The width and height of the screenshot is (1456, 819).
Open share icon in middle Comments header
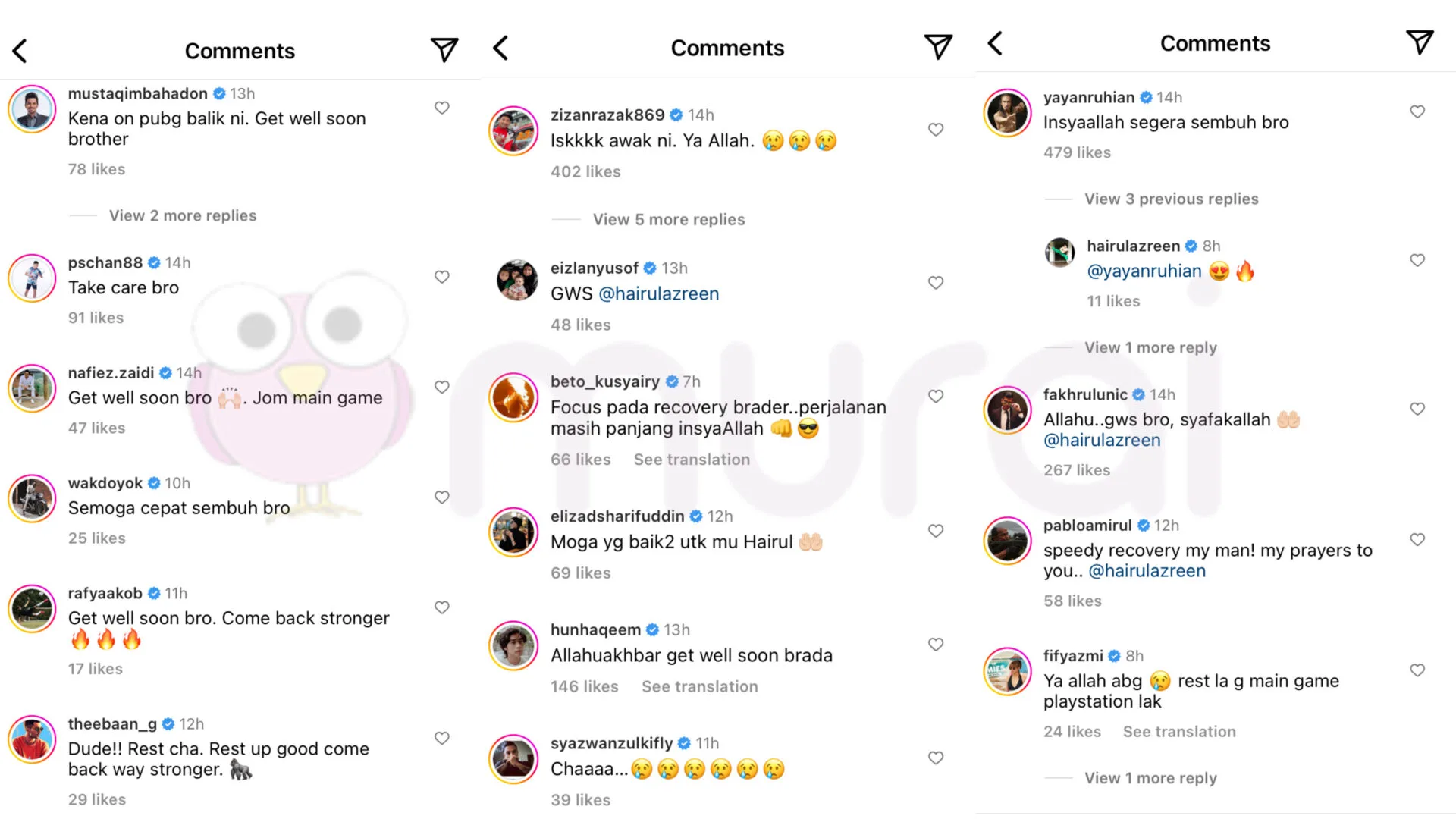coord(938,47)
